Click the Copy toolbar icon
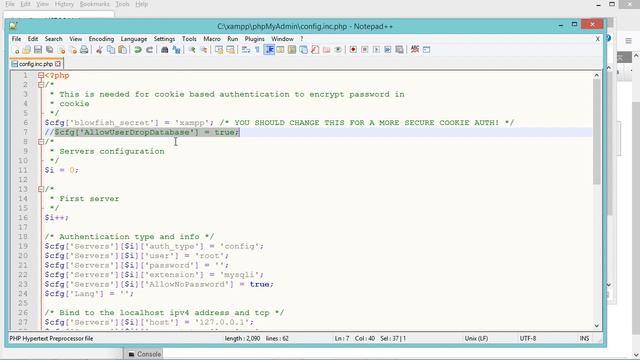Viewport: 640px width, 360px height. (x=111, y=50)
